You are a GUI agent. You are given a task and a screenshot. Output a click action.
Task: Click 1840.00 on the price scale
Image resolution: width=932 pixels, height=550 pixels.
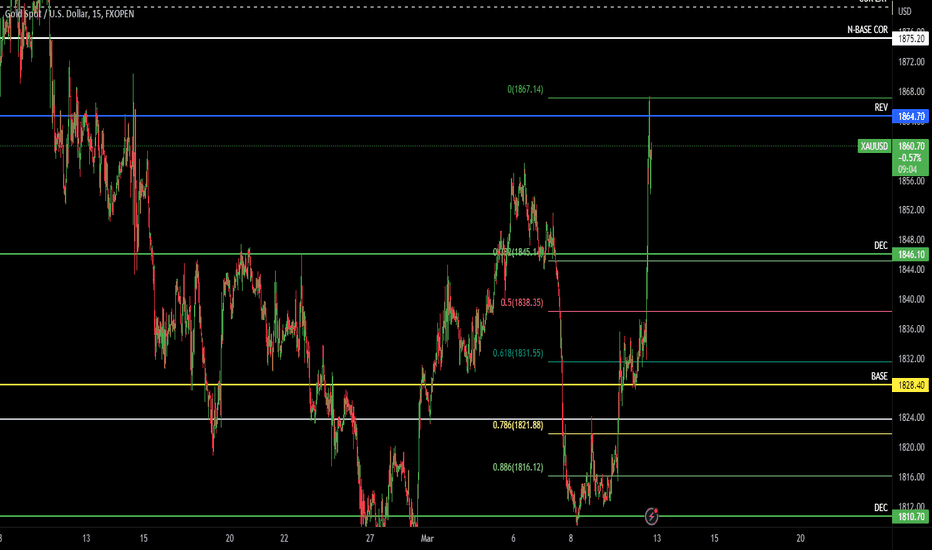click(912, 299)
